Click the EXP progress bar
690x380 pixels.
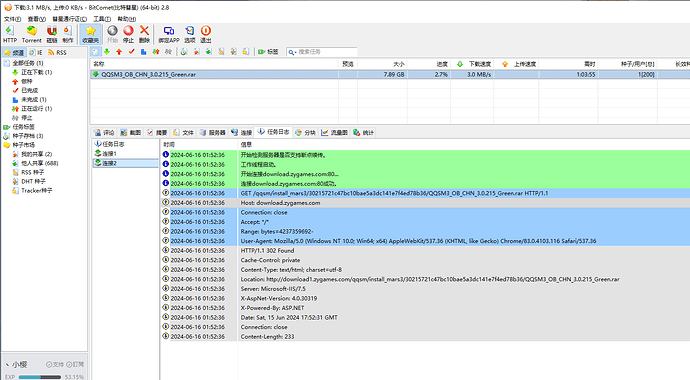(40, 377)
